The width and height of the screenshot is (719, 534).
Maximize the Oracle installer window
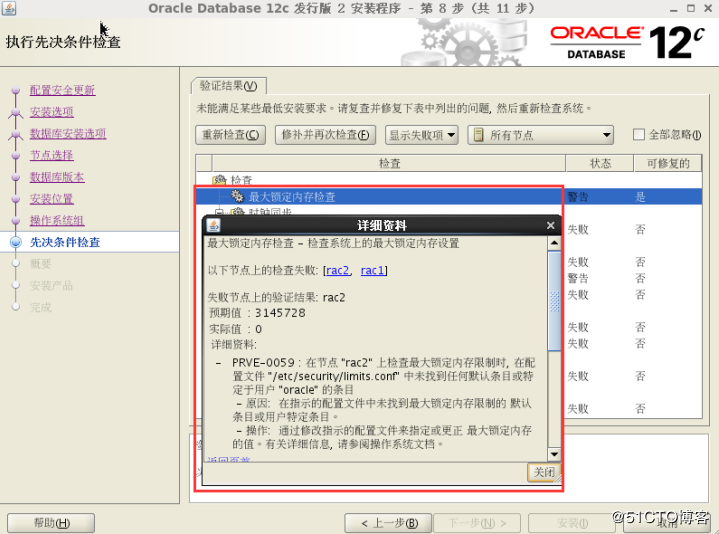click(691, 8)
